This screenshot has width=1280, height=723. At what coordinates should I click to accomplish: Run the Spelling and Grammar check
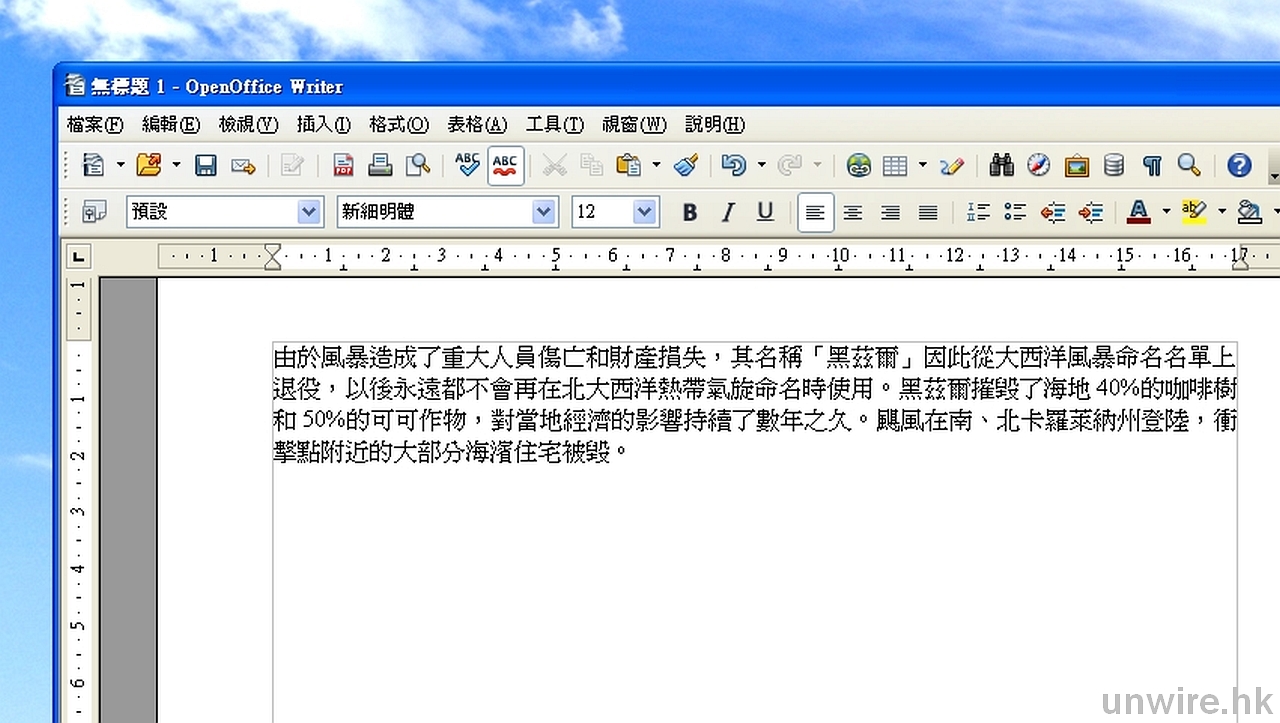pyautogui.click(x=467, y=165)
